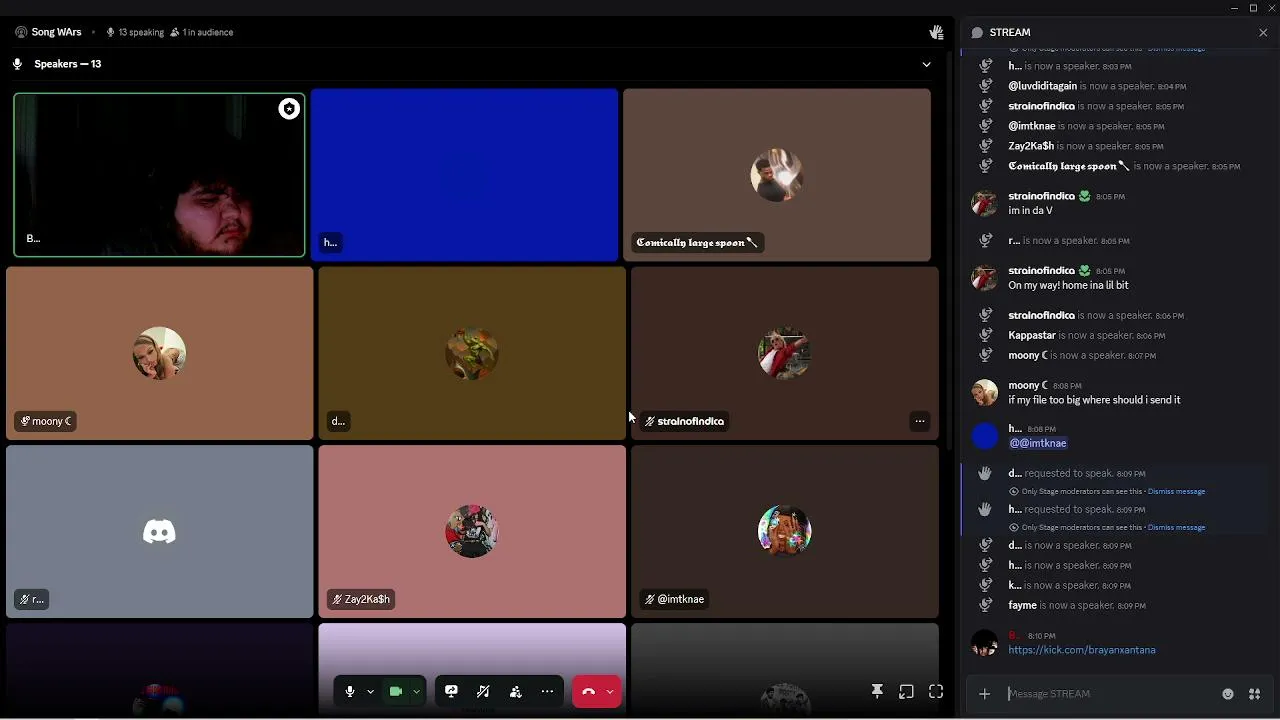The width and height of the screenshot is (1280, 720).
Task: Select the Comically large spoon speaker tile
Action: click(777, 175)
